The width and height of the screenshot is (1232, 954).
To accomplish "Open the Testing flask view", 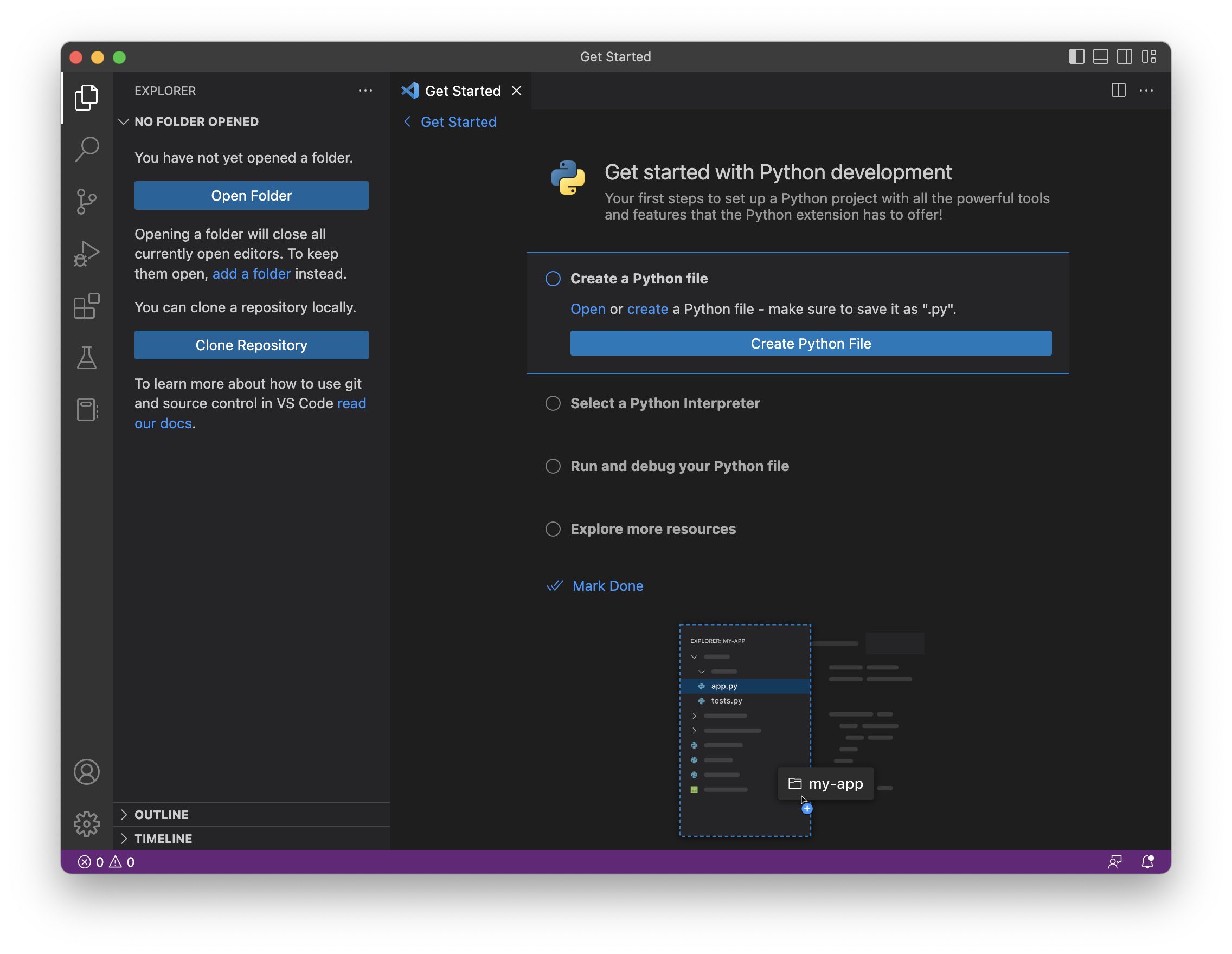I will pyautogui.click(x=86, y=357).
